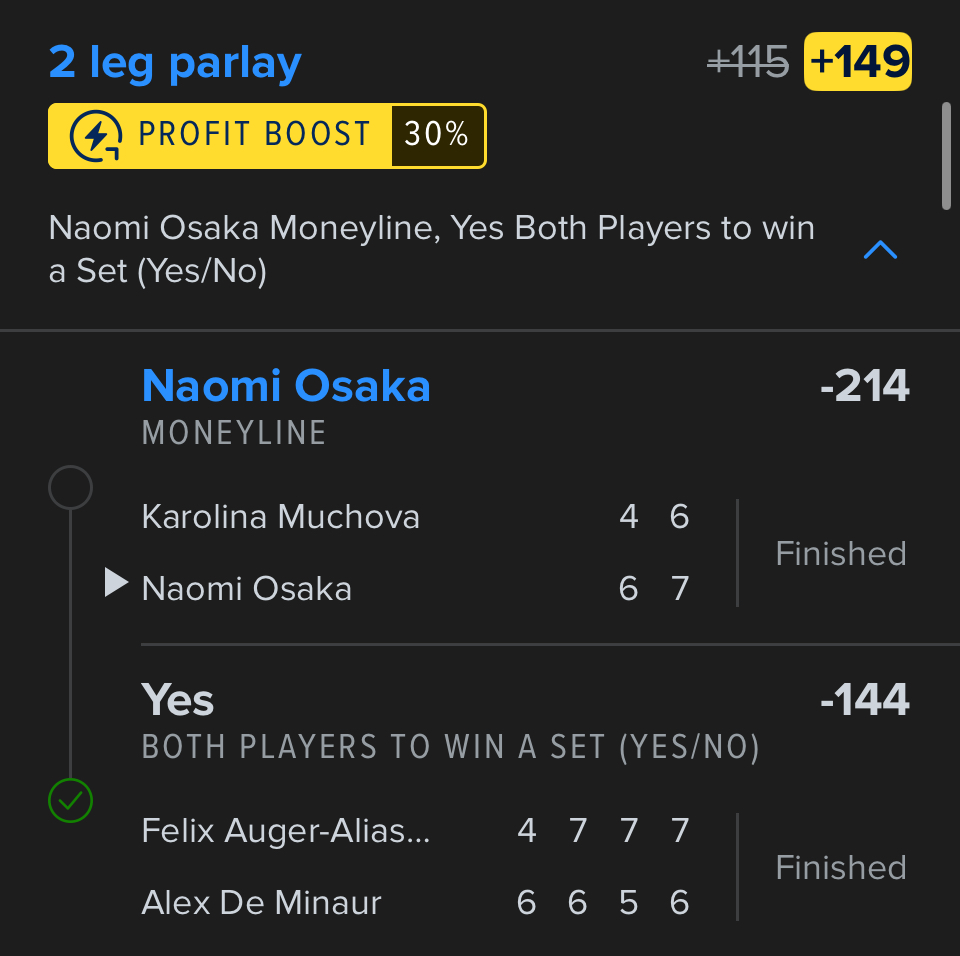Open the blue Naomi Osaka selection heading
This screenshot has width=960, height=956.
click(x=286, y=386)
